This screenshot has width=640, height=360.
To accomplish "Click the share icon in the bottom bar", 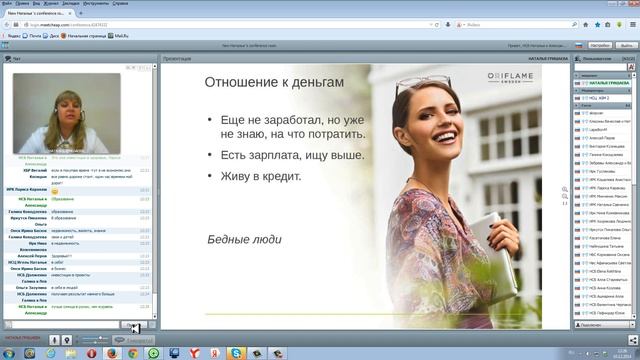I will 633,340.
